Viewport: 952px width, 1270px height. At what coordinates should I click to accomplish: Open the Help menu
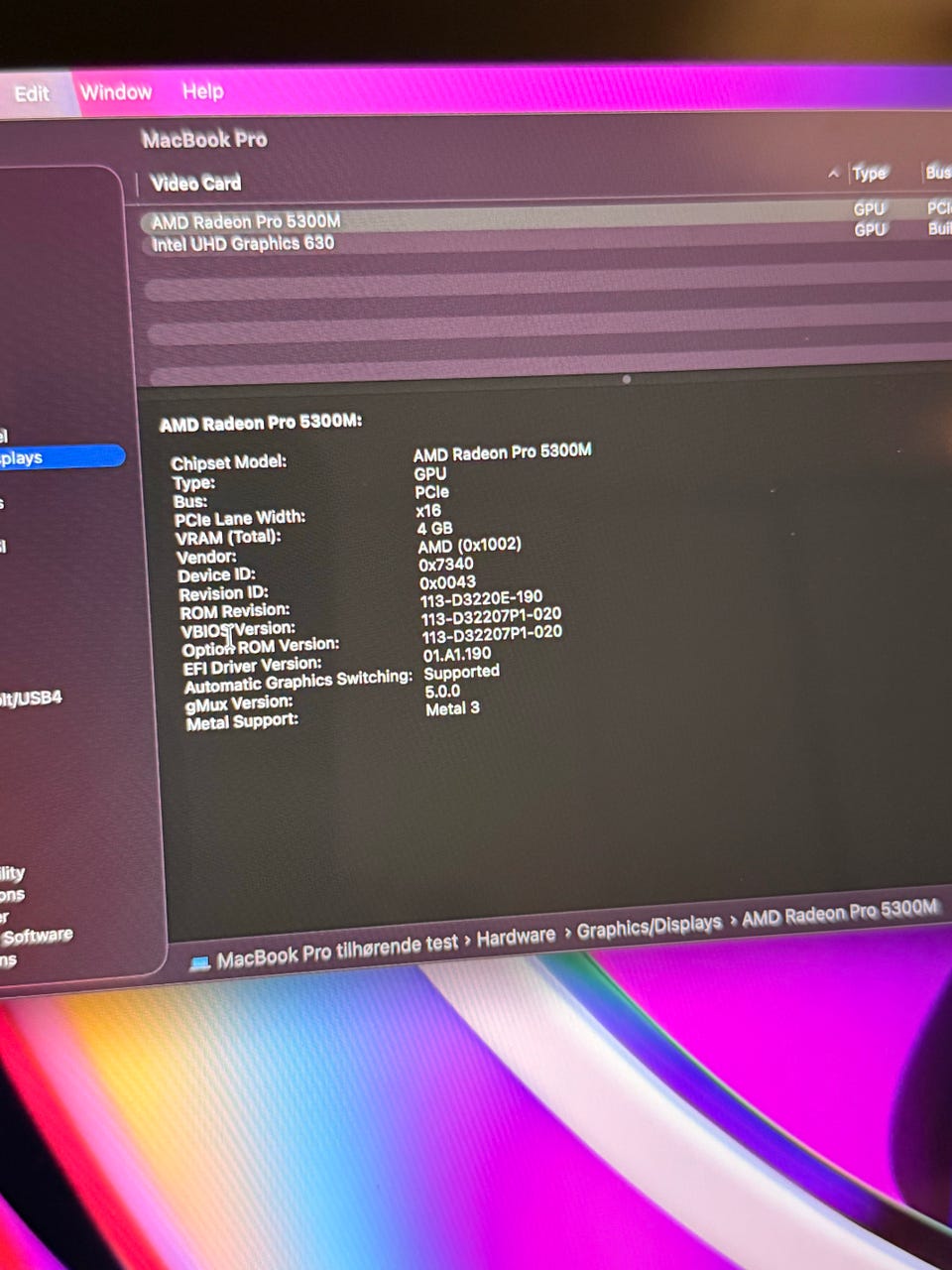point(203,91)
